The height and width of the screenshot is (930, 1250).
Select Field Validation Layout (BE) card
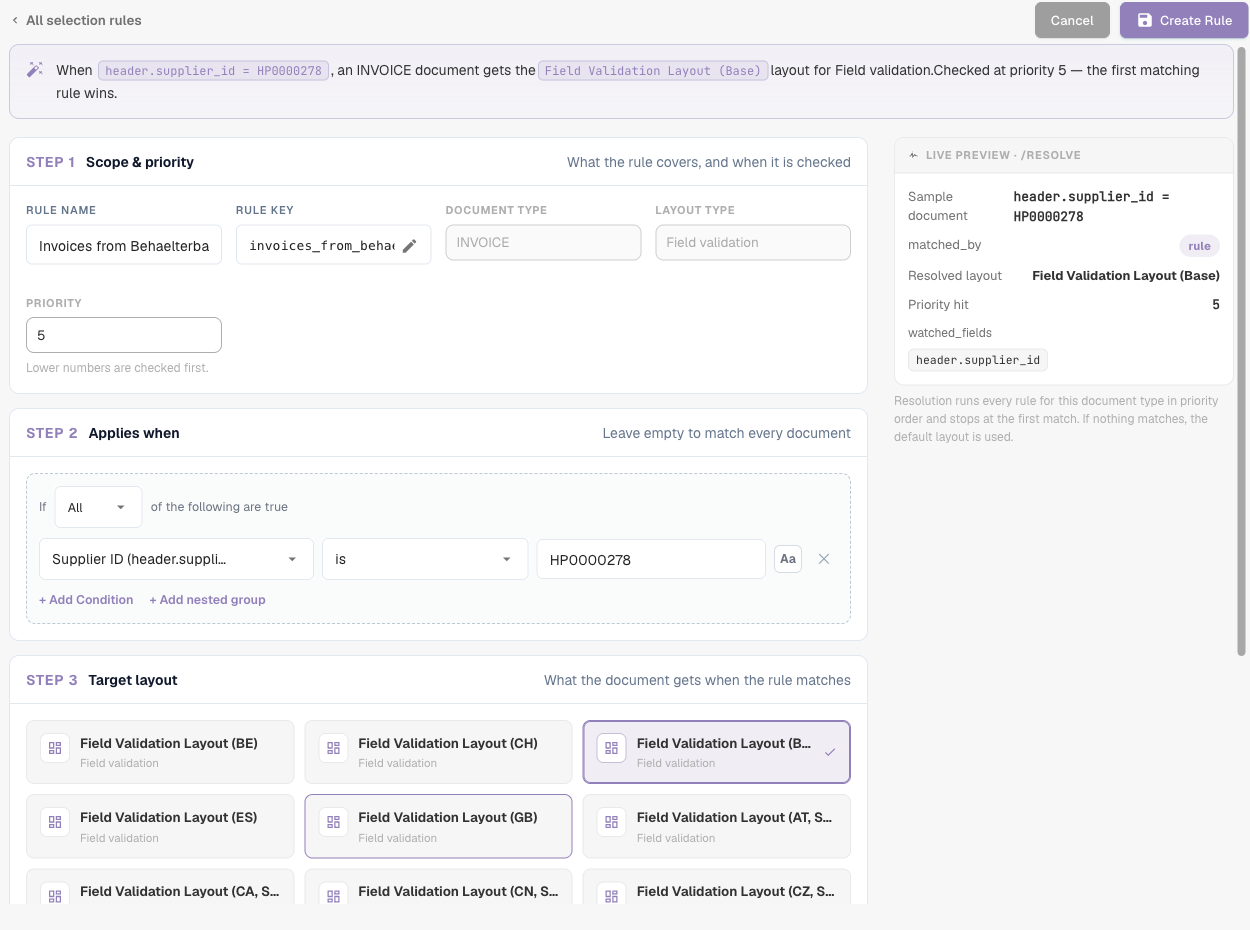coord(160,752)
